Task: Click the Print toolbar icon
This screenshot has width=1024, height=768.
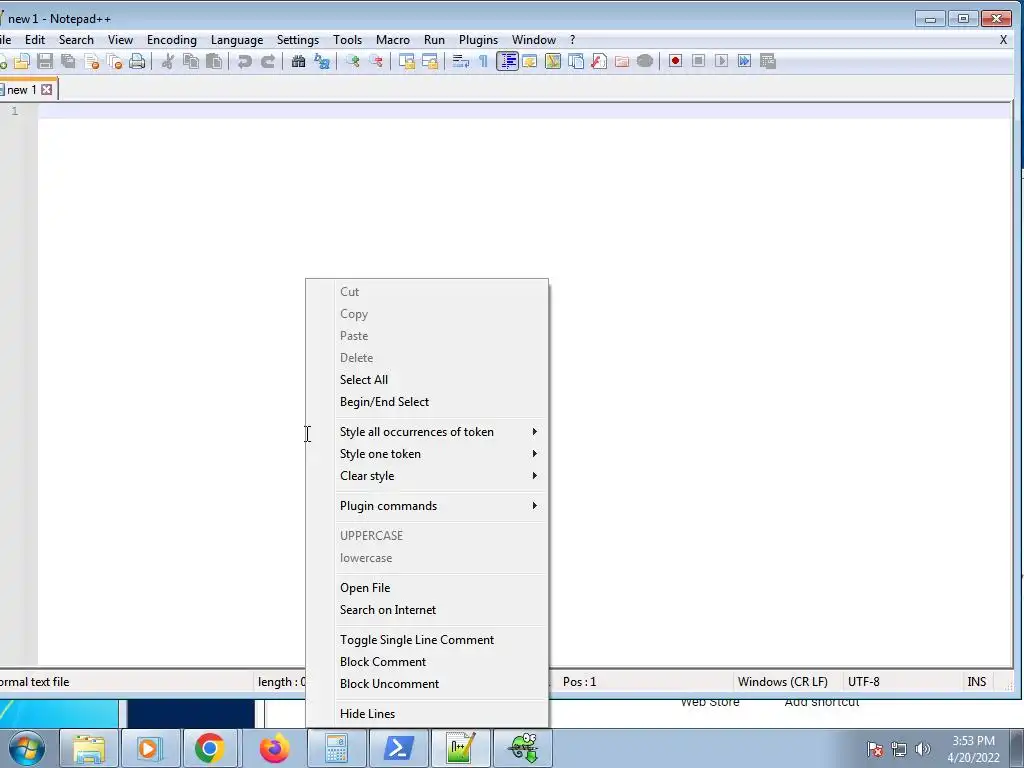Action: 137,61
